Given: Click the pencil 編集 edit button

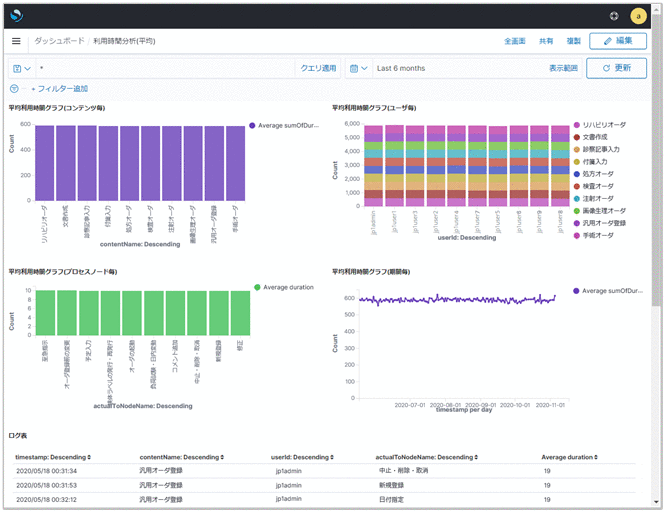Looking at the screenshot, I should (617, 41).
